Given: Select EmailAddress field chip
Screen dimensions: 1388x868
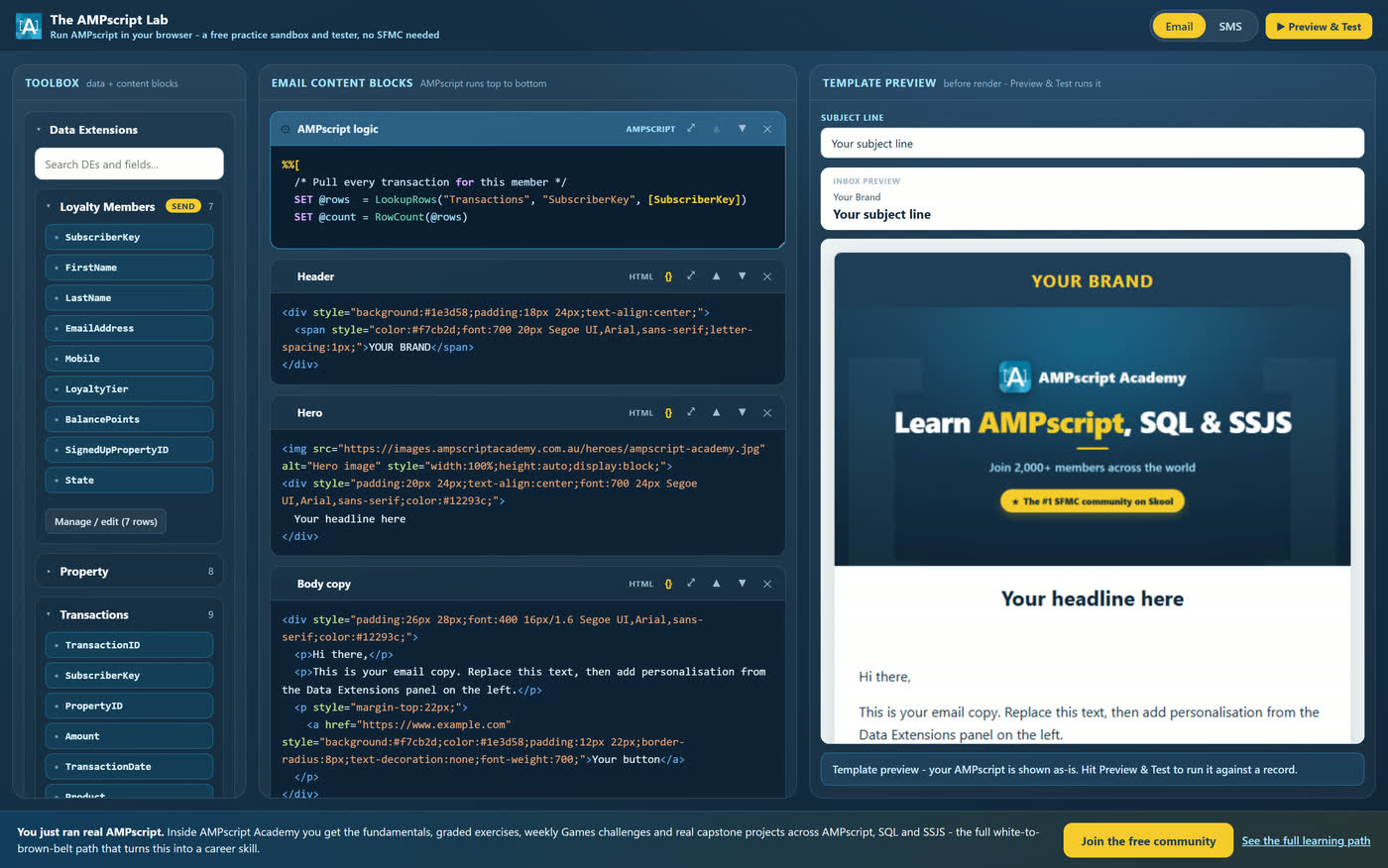Looking at the screenshot, I should 129,328.
